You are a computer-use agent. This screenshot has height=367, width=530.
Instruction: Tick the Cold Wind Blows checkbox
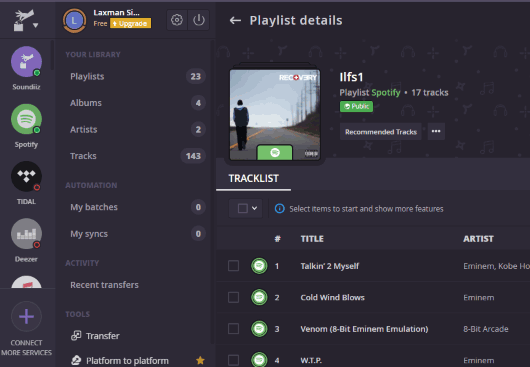point(233,297)
